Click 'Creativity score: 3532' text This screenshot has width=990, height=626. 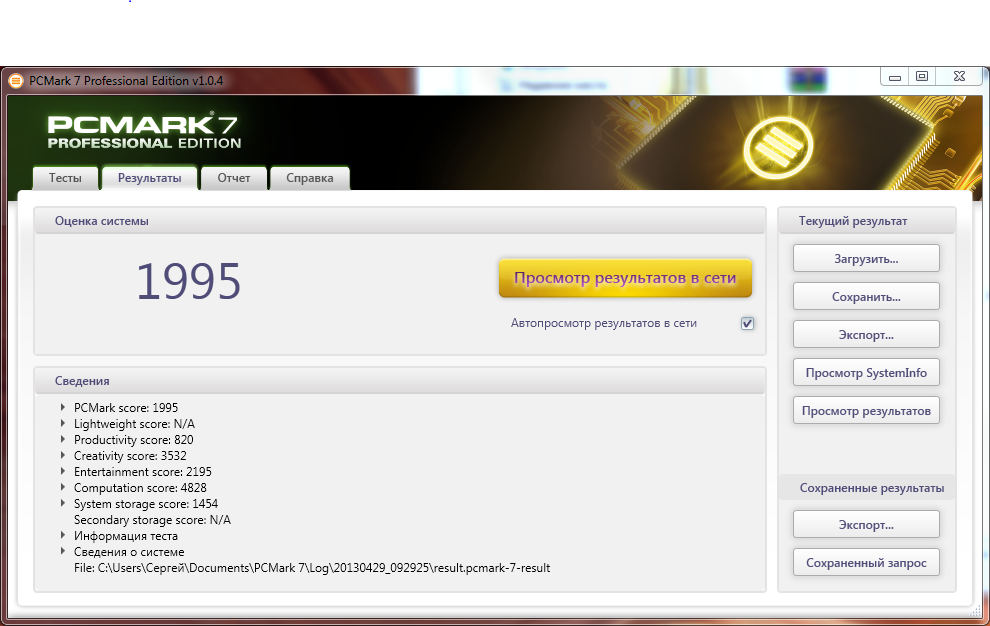(130, 455)
